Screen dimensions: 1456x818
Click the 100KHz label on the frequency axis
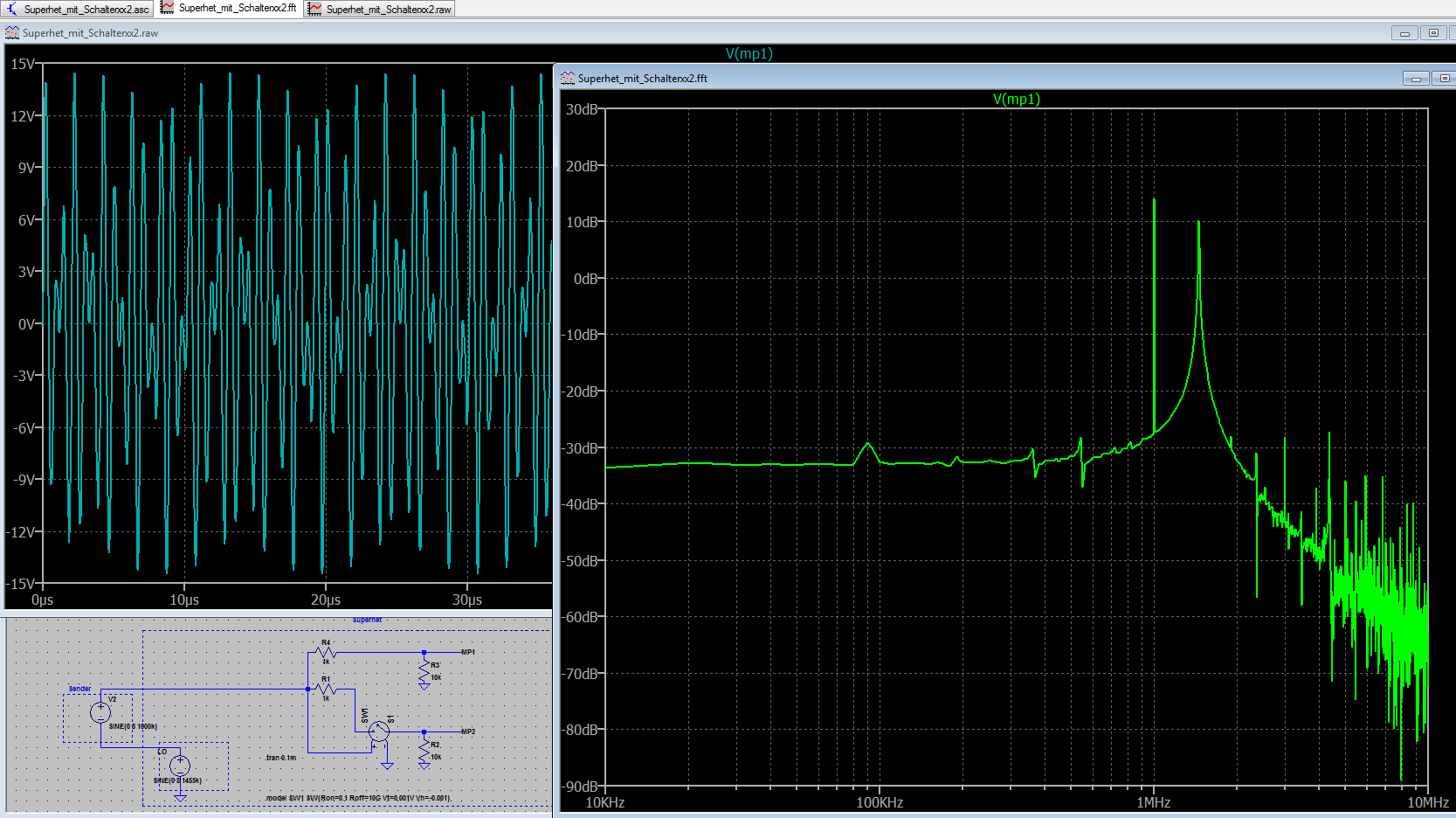click(879, 802)
